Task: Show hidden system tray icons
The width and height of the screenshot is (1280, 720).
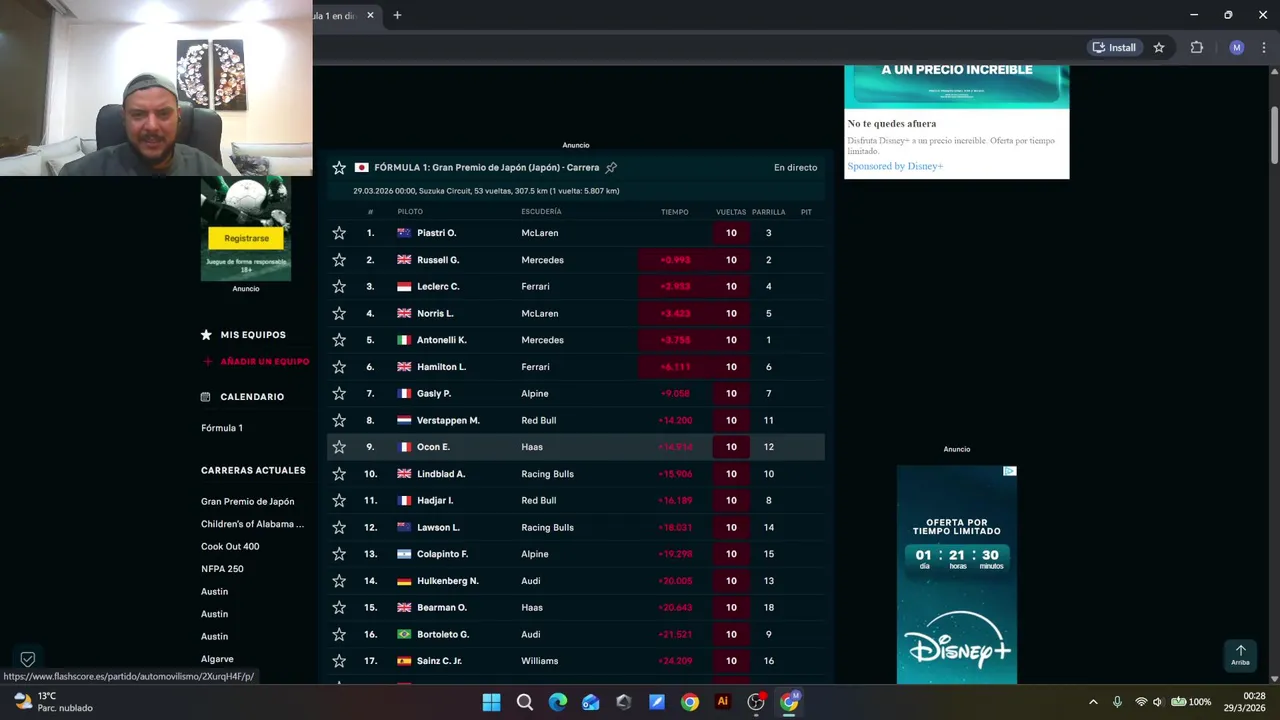Action: (1093, 702)
